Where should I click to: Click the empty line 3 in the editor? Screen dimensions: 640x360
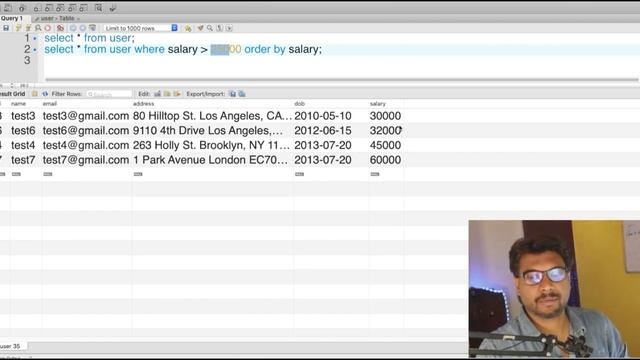(341, 60)
